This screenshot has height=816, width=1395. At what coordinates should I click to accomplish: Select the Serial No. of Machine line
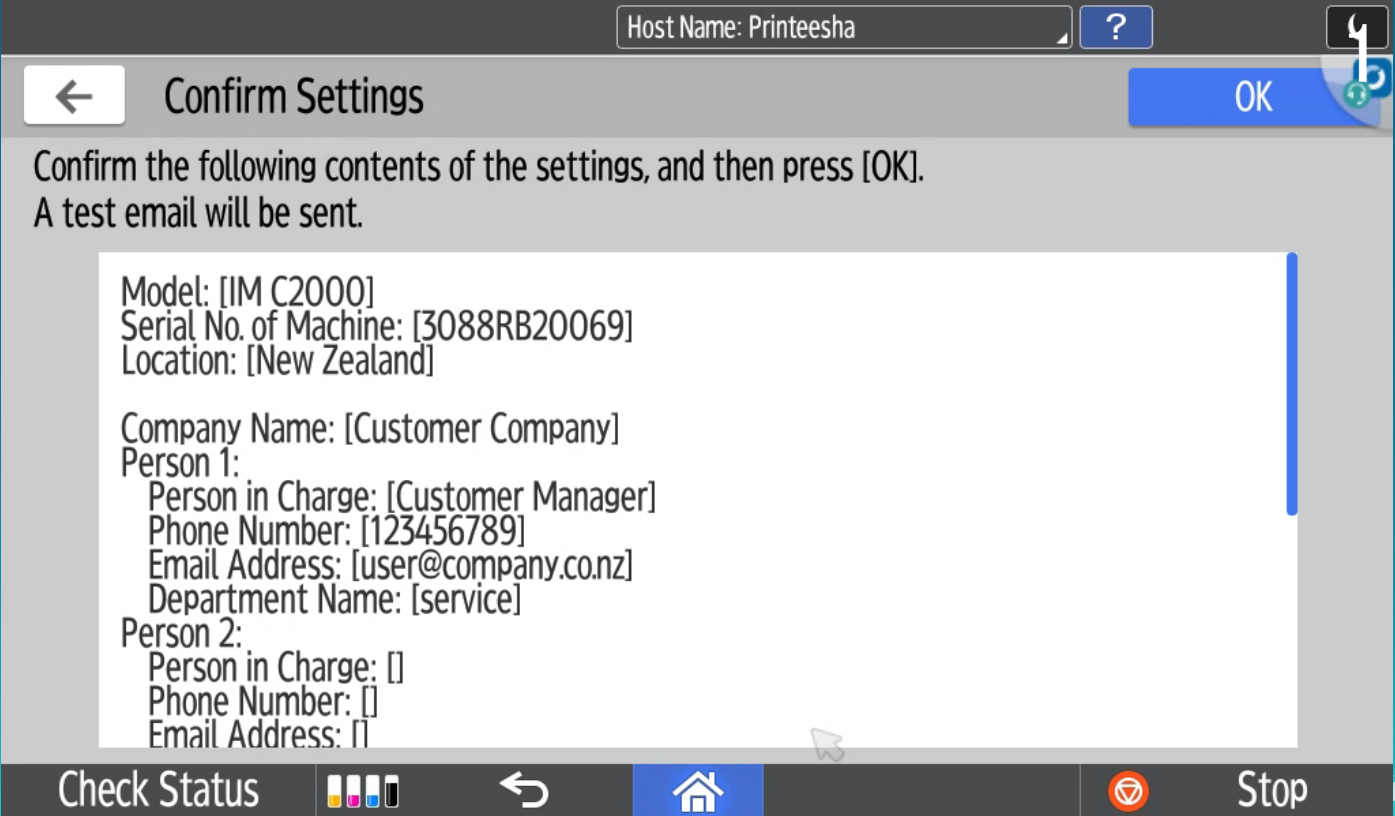[376, 327]
